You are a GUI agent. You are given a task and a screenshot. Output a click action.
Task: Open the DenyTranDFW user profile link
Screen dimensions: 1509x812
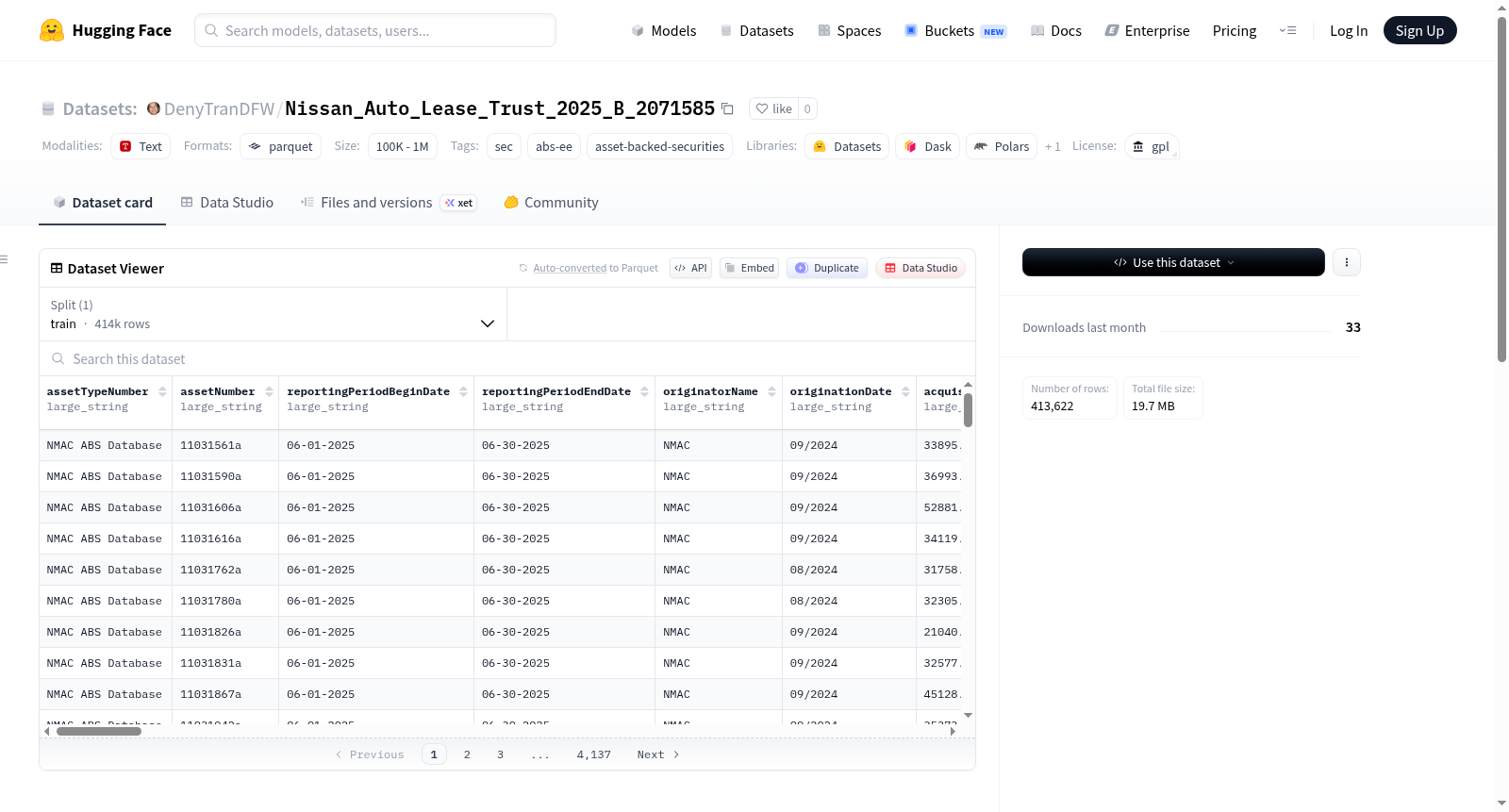tap(219, 108)
